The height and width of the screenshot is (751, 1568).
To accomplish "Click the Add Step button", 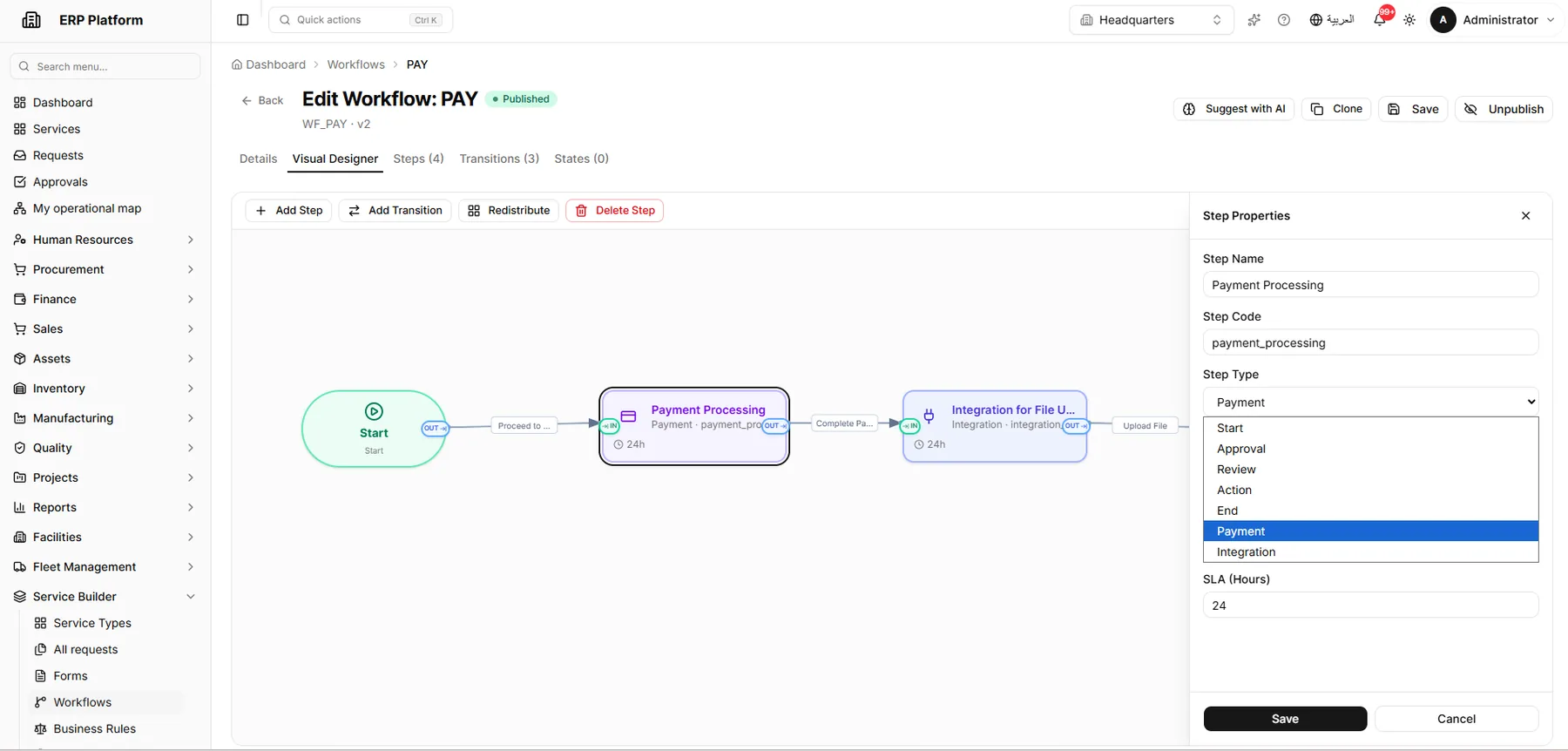I will pos(288,211).
